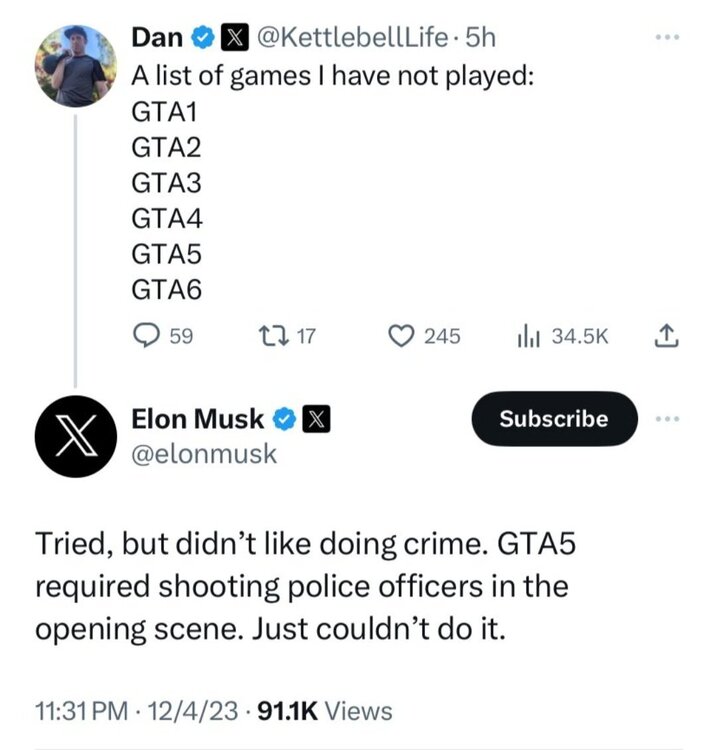The width and height of the screenshot is (717, 750).
Task: Subscribe to Elon Musk
Action: (553, 418)
